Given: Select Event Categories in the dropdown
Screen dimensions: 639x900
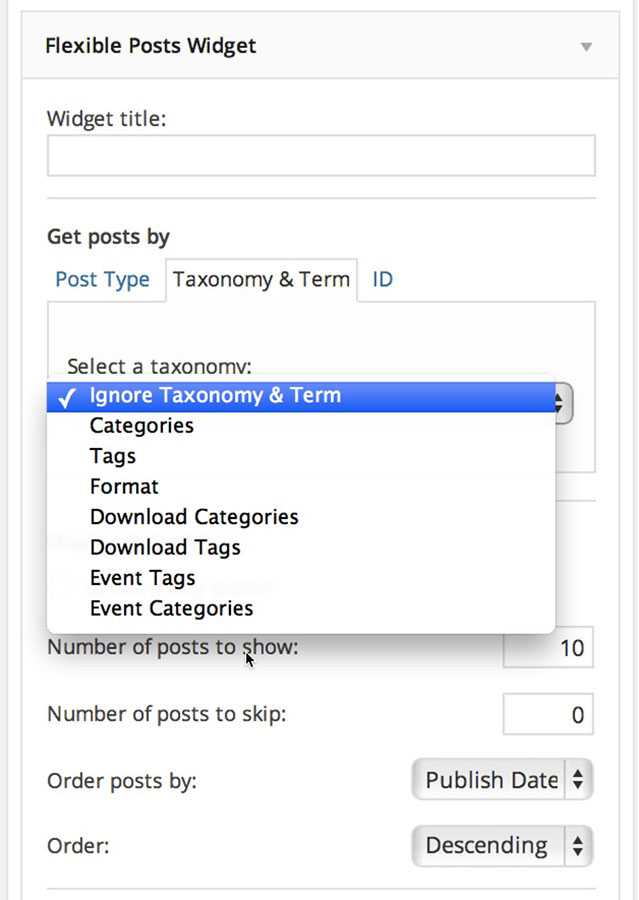Looking at the screenshot, I should (x=171, y=608).
